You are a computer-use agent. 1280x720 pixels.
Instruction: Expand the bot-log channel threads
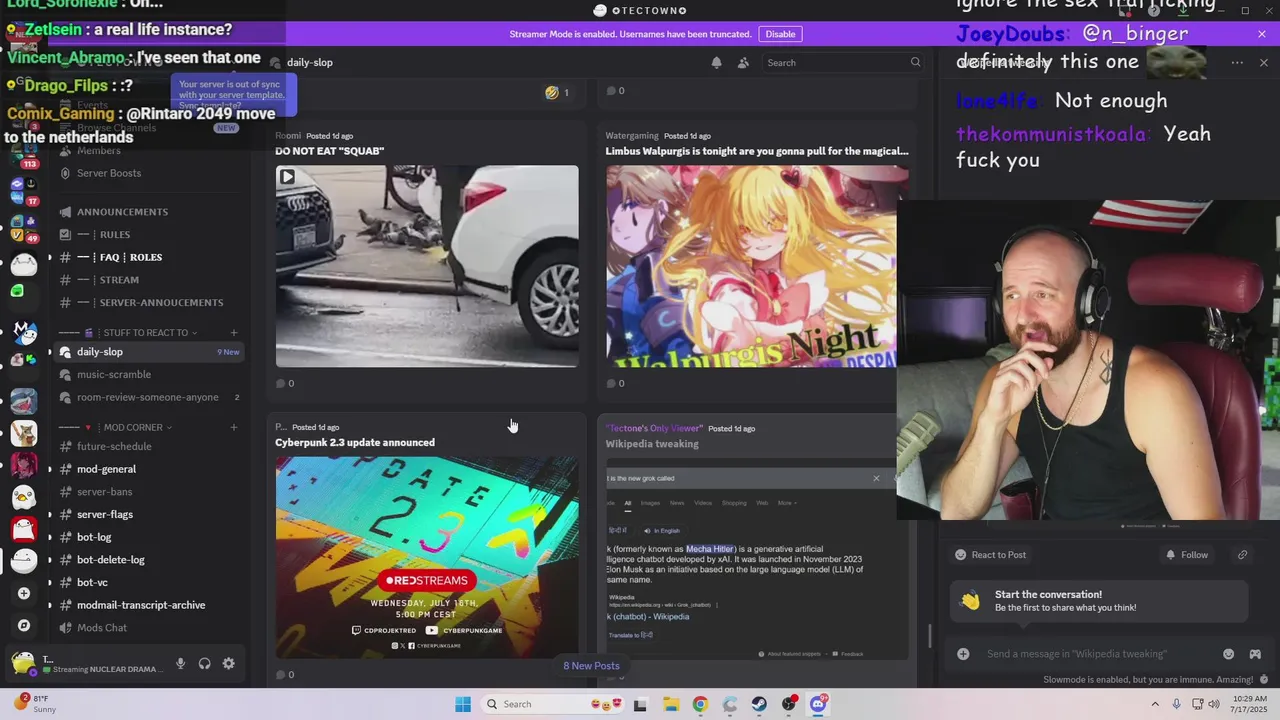(50, 537)
